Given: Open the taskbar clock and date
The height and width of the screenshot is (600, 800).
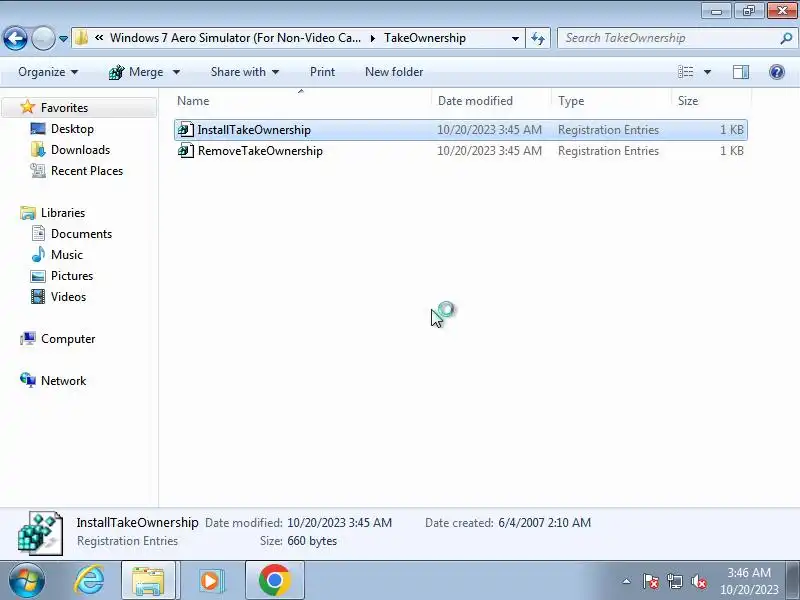Looking at the screenshot, I should [x=749, y=581].
